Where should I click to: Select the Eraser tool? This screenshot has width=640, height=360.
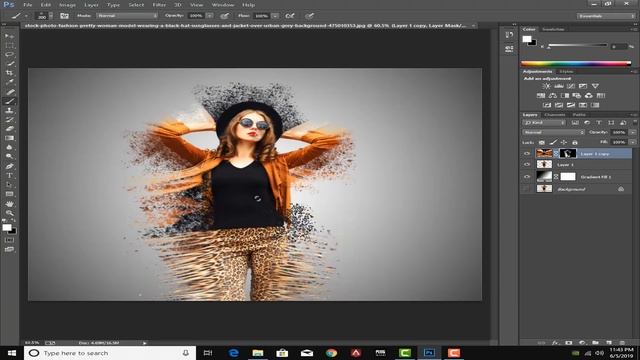pyautogui.click(x=9, y=129)
